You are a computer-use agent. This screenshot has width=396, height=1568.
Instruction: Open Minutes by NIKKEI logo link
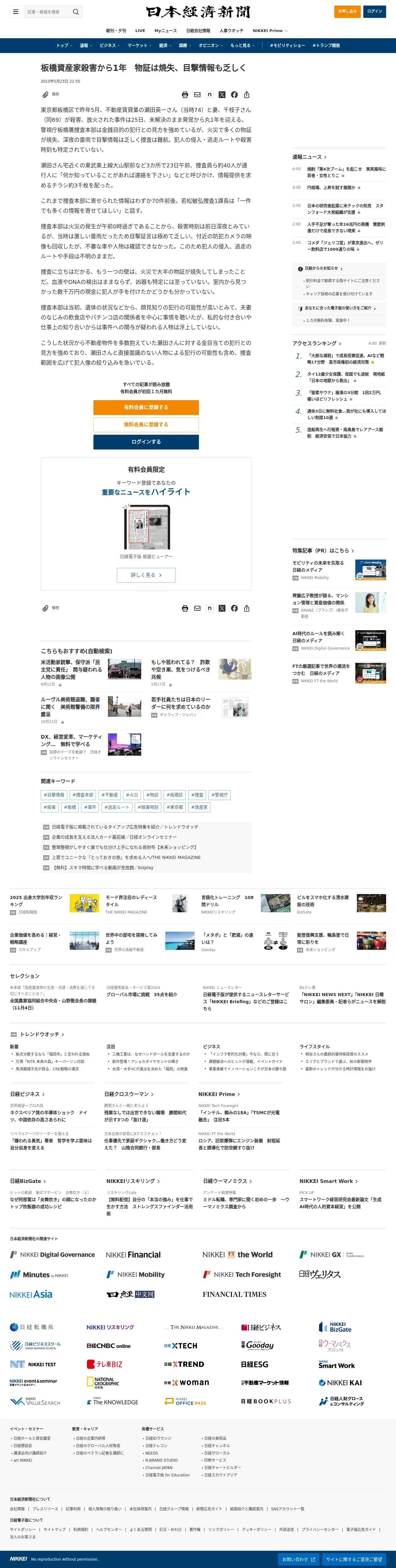point(39,1274)
